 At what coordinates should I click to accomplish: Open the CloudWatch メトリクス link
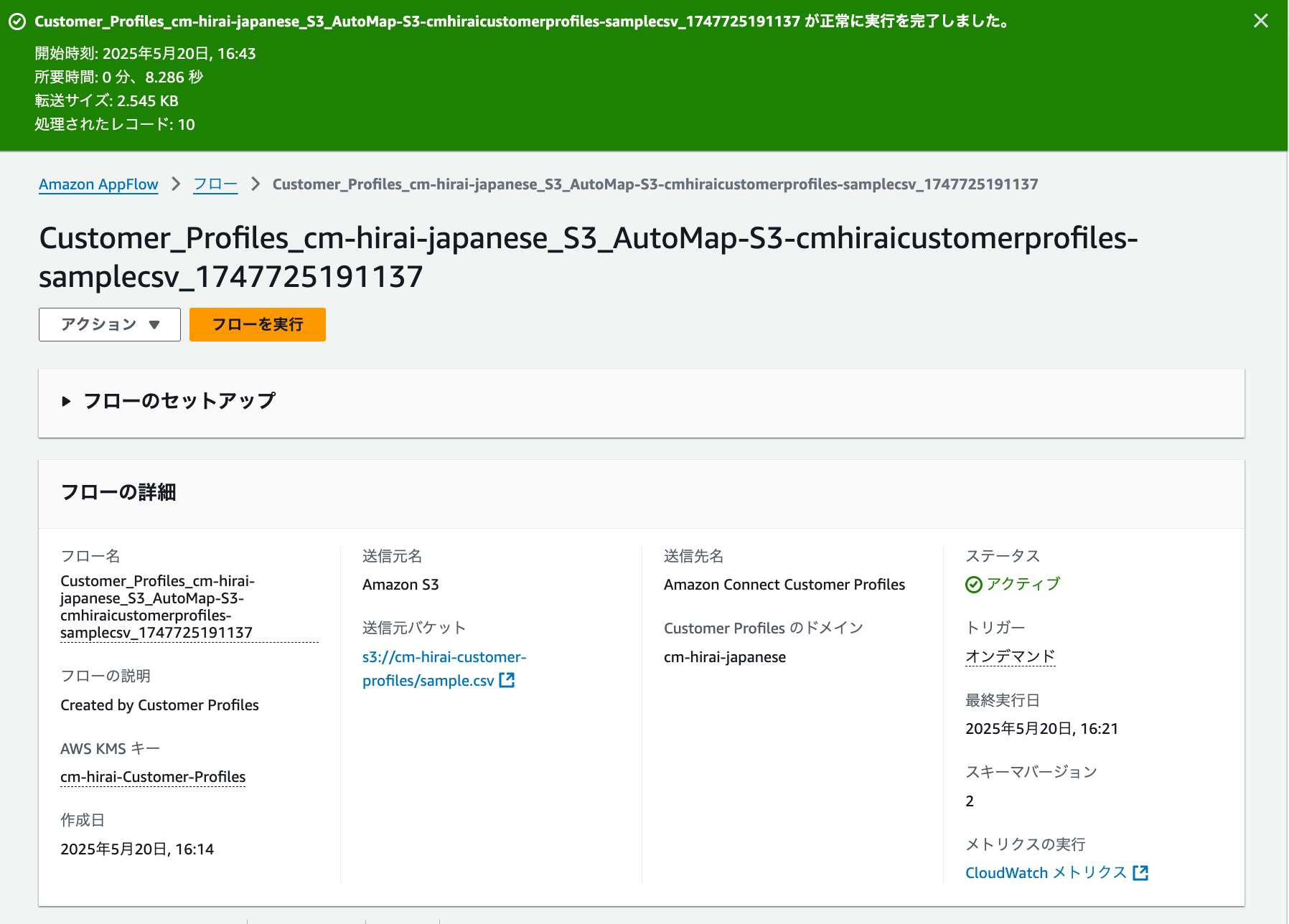[x=1046, y=872]
